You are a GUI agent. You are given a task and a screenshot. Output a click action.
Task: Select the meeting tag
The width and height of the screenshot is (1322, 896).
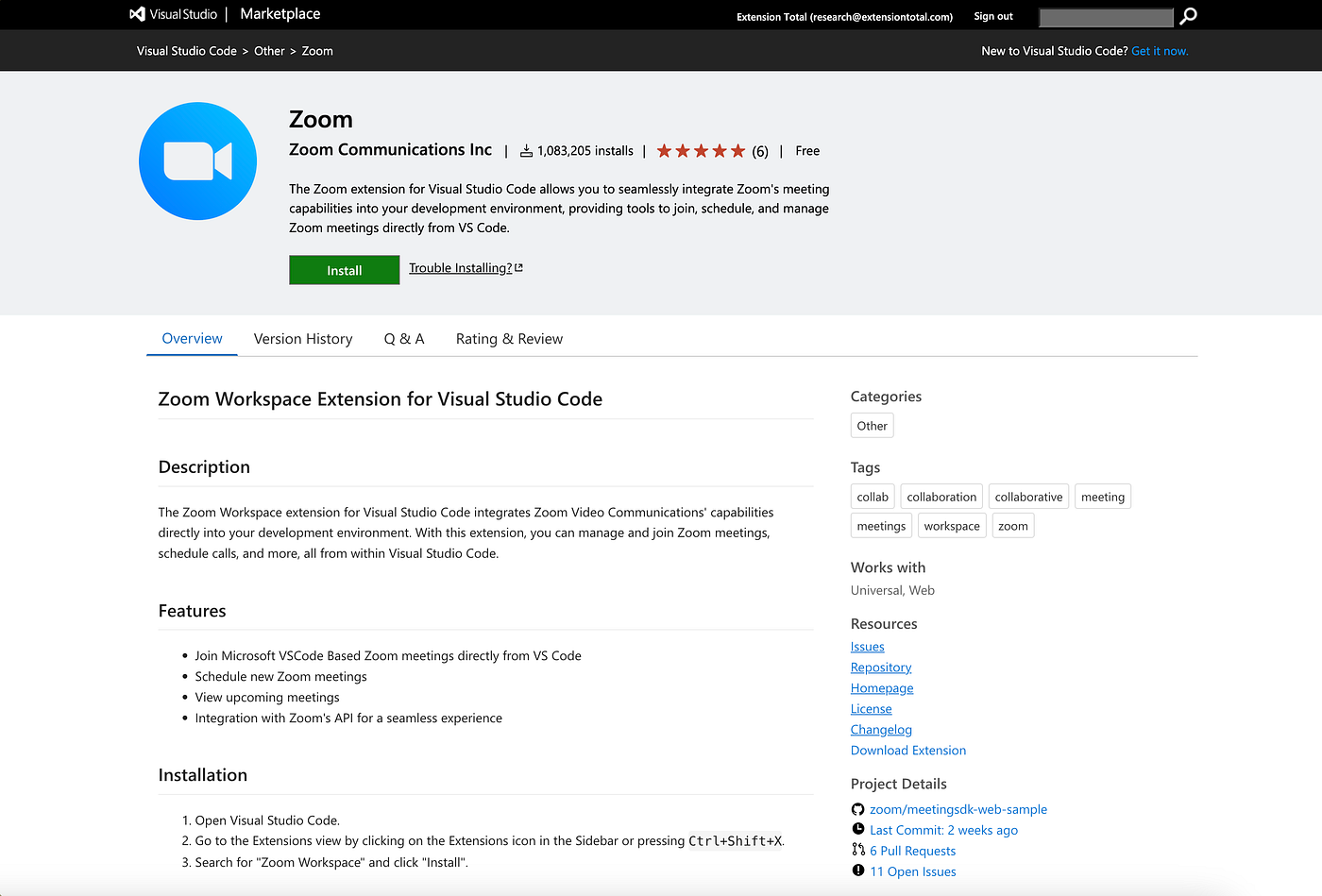pyautogui.click(x=1103, y=497)
